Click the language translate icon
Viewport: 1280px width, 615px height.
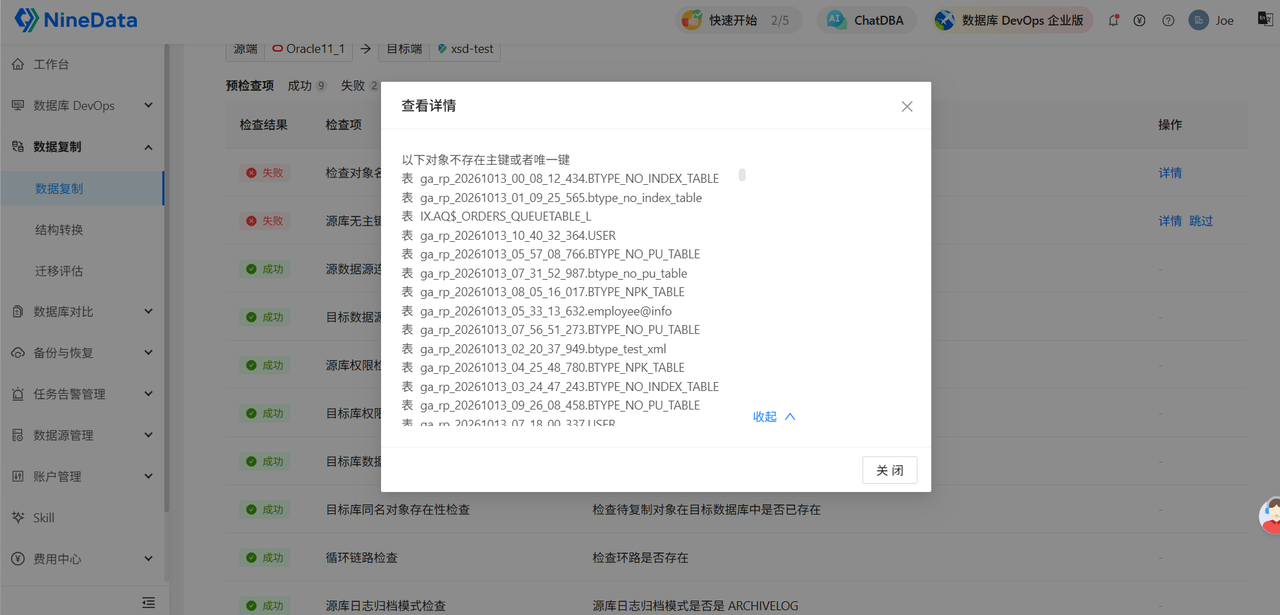(x=1265, y=19)
